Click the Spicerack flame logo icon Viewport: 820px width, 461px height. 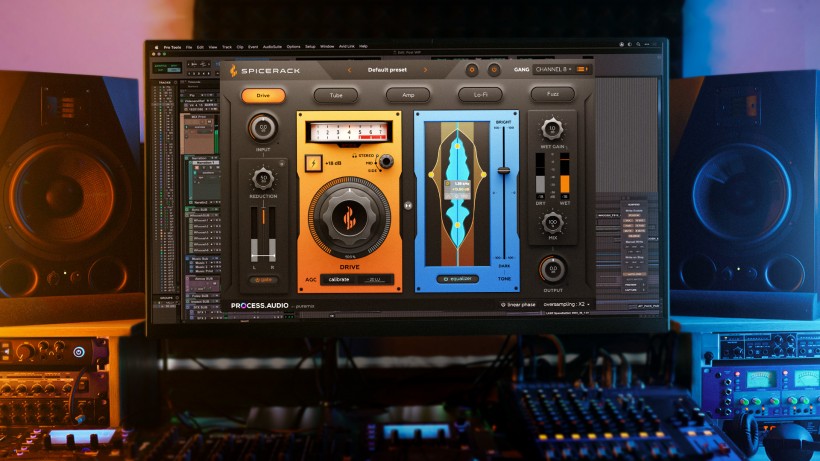(x=233, y=71)
